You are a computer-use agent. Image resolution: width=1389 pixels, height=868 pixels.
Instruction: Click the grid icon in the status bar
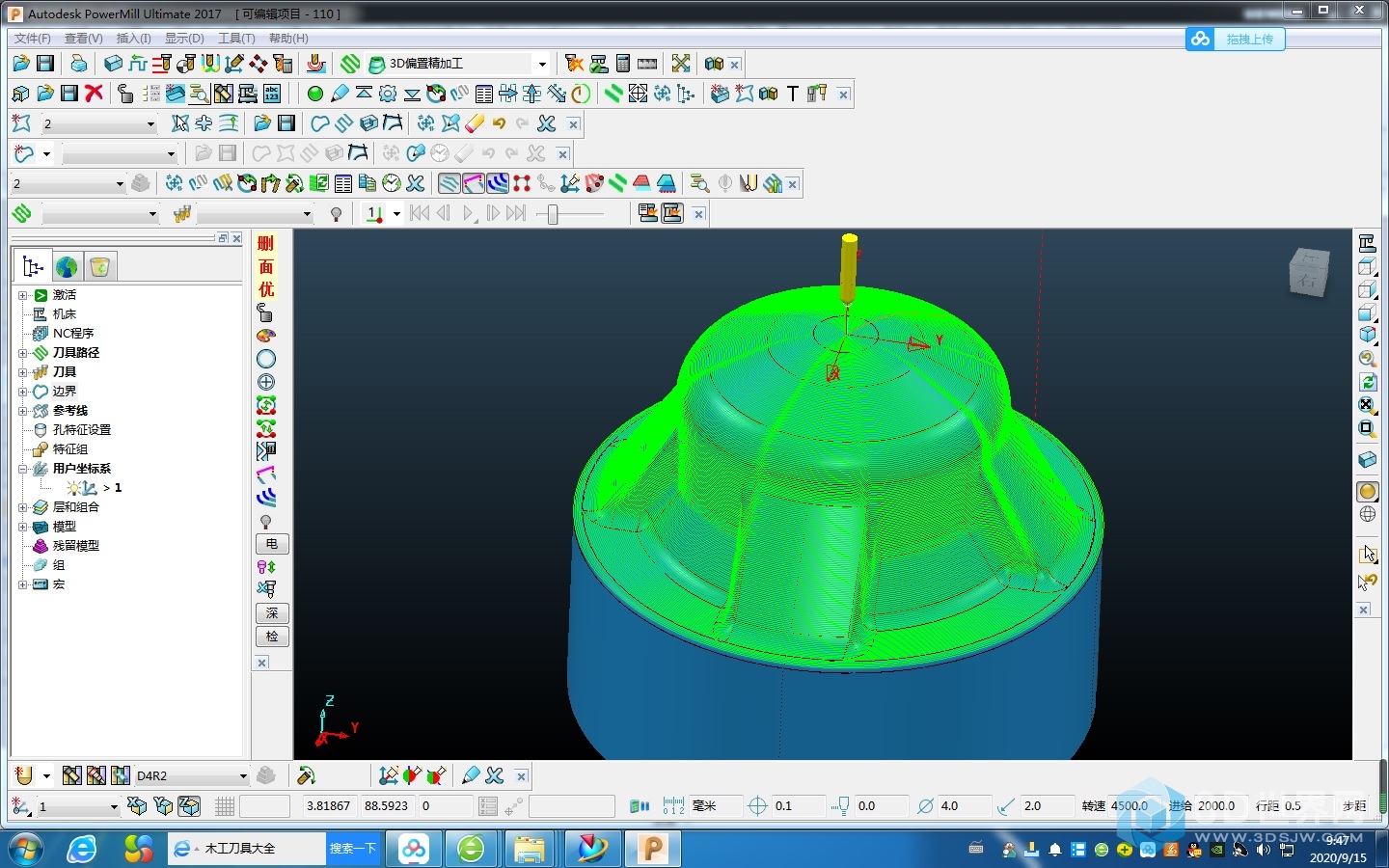click(225, 806)
